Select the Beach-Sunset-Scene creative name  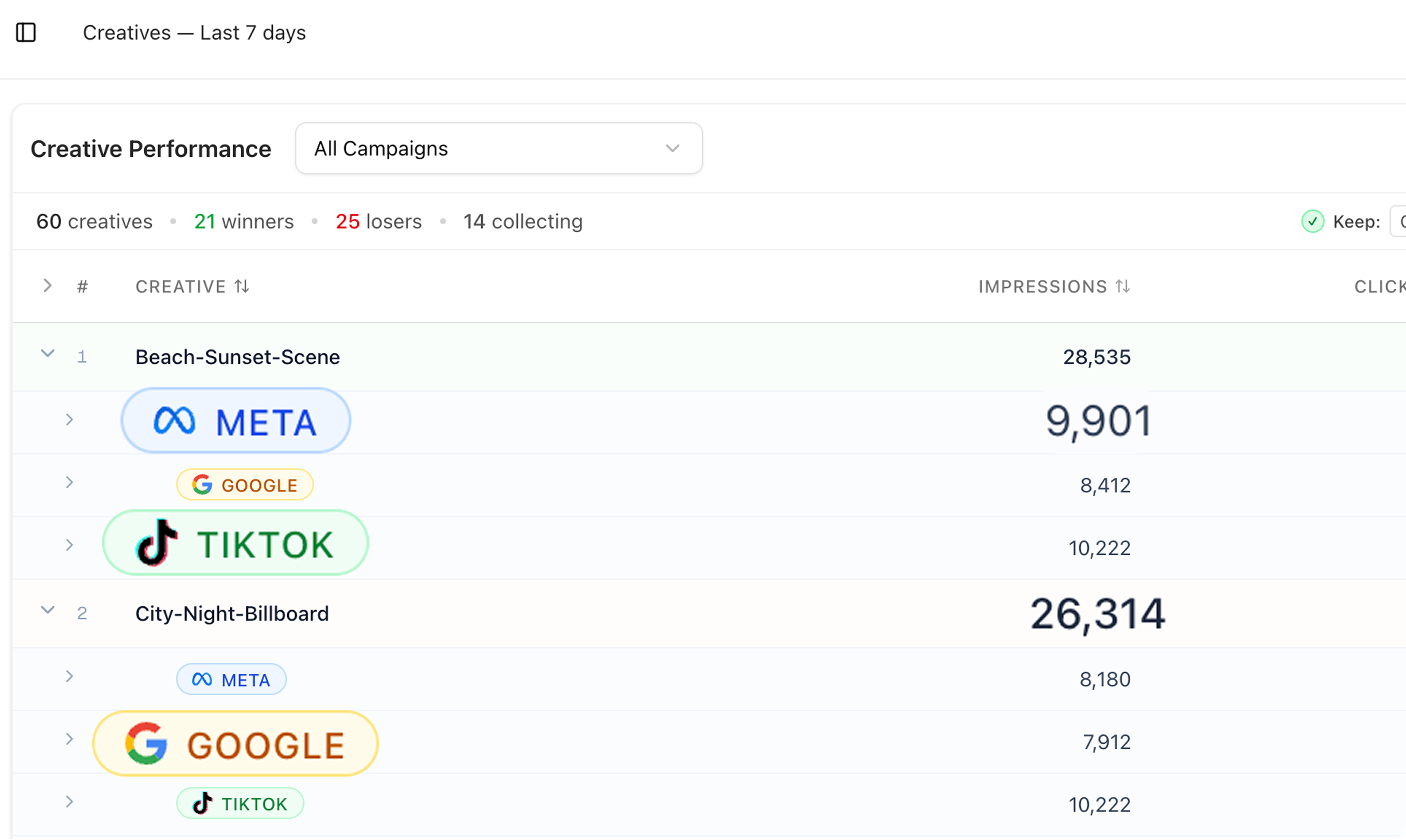tap(238, 357)
